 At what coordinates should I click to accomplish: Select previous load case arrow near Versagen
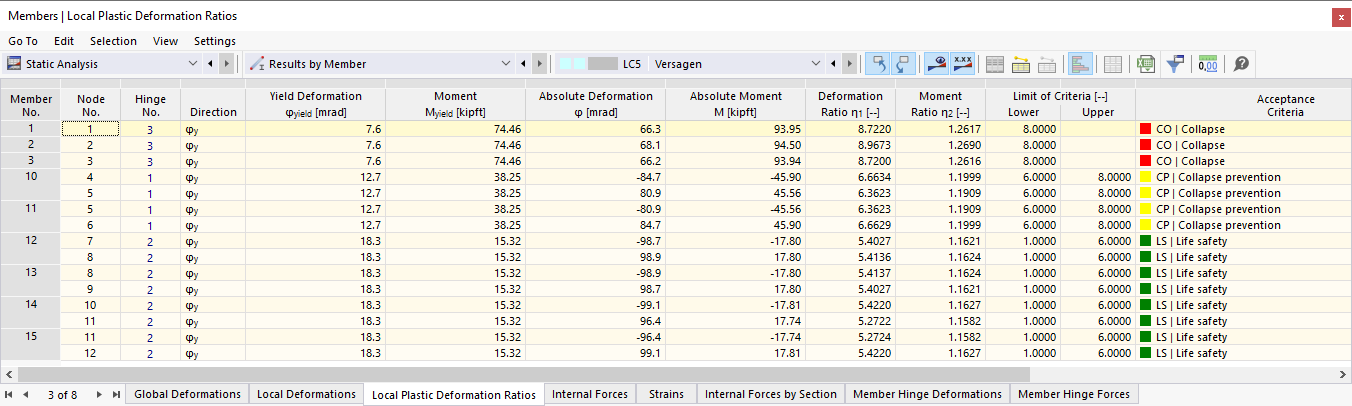coord(833,64)
